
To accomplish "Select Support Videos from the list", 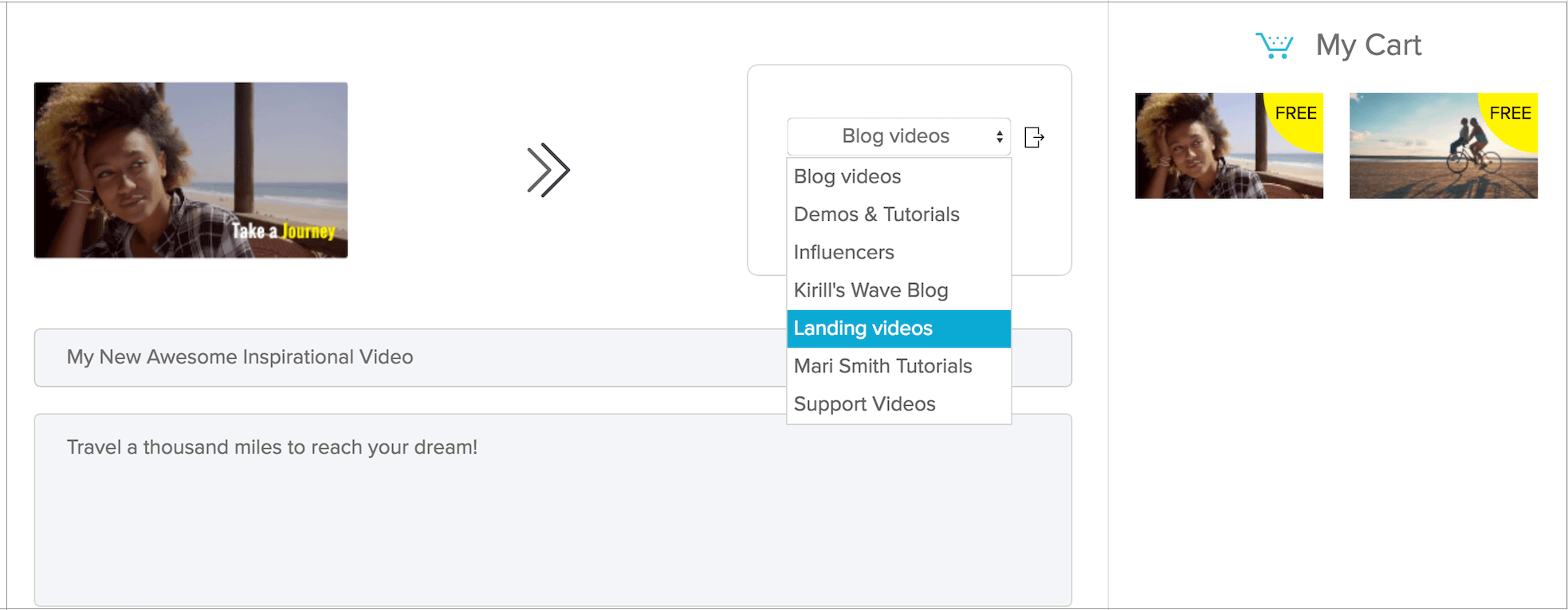I will [898, 404].
